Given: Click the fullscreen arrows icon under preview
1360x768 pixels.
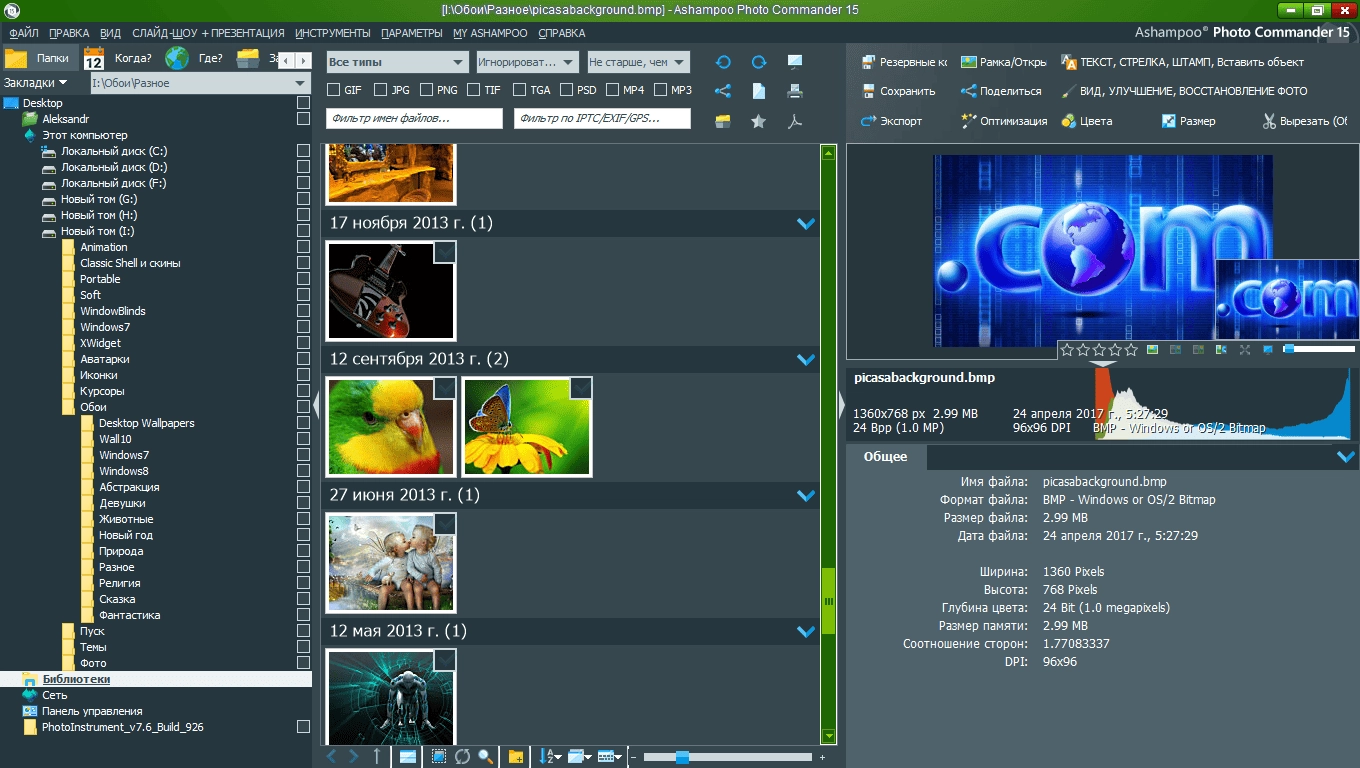Looking at the screenshot, I should tap(1245, 350).
